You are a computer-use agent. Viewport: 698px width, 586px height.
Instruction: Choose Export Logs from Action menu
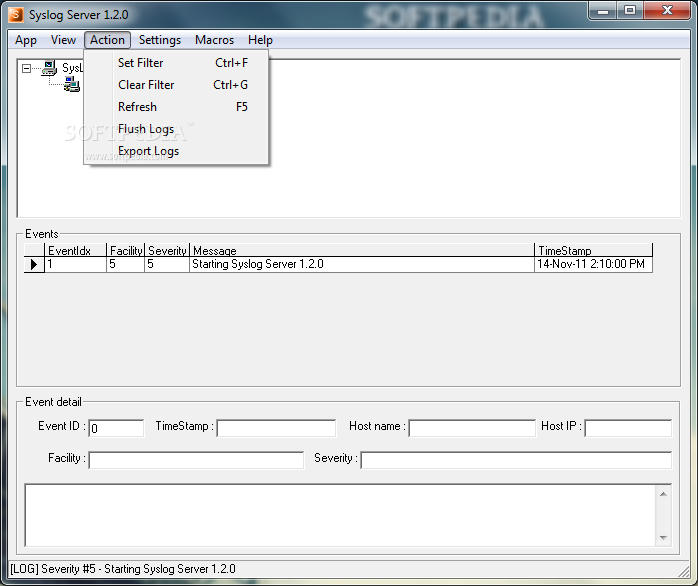(x=176, y=151)
